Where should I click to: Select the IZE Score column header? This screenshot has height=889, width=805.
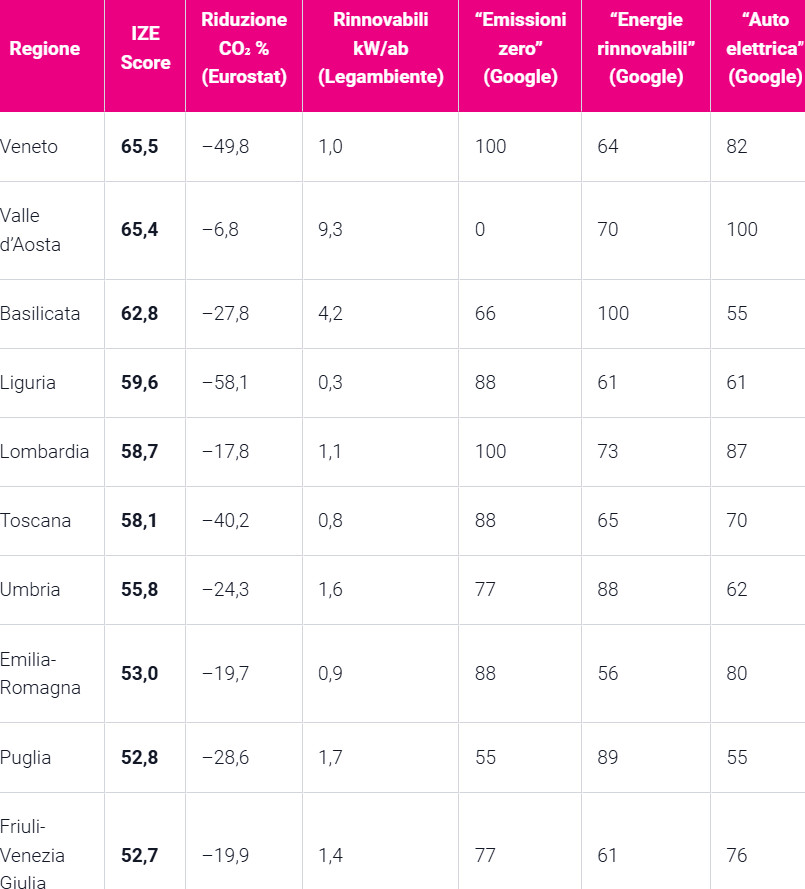coord(145,48)
